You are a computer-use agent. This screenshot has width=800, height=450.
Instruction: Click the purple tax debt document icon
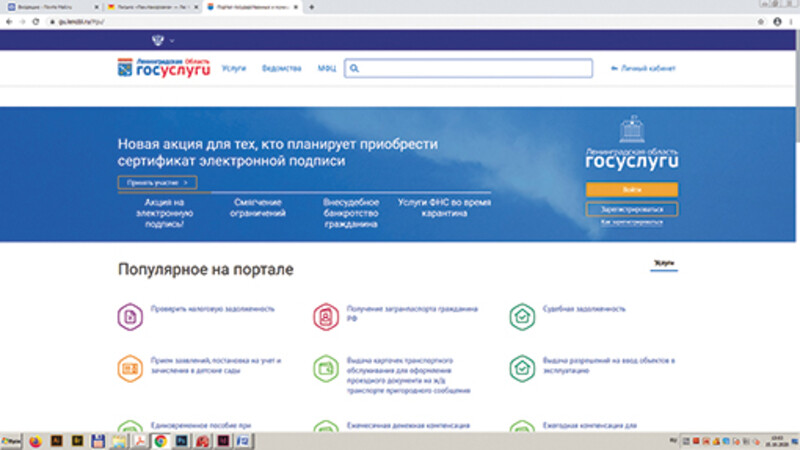point(130,316)
